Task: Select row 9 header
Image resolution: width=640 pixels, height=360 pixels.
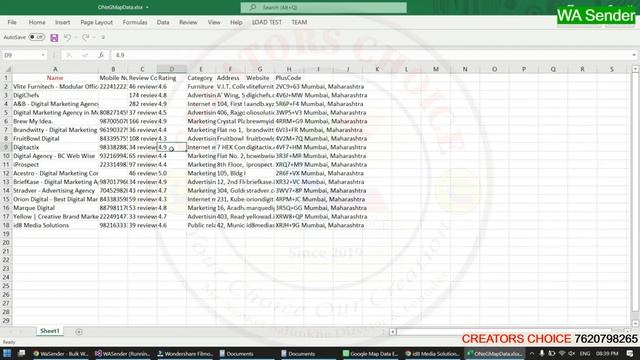Action: tap(6, 147)
